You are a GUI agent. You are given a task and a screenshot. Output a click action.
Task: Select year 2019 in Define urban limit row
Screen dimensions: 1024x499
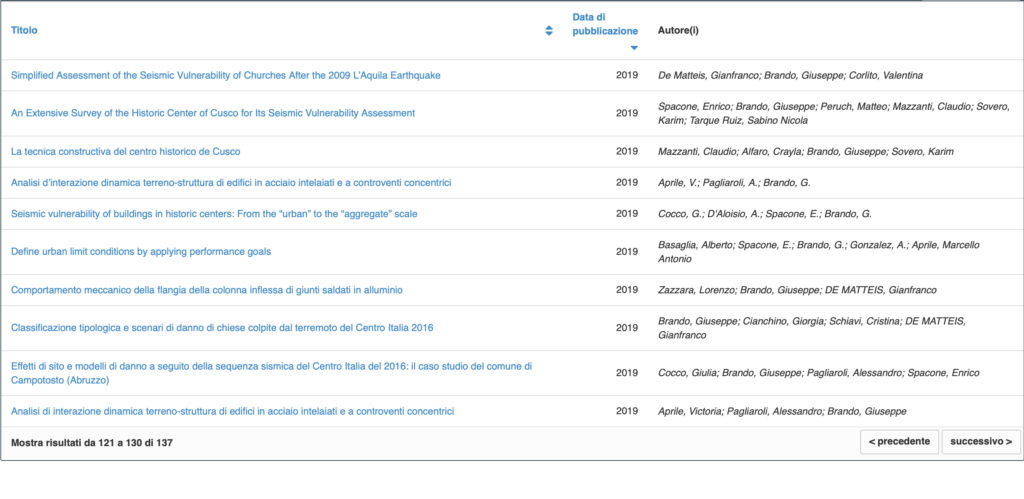pos(627,251)
